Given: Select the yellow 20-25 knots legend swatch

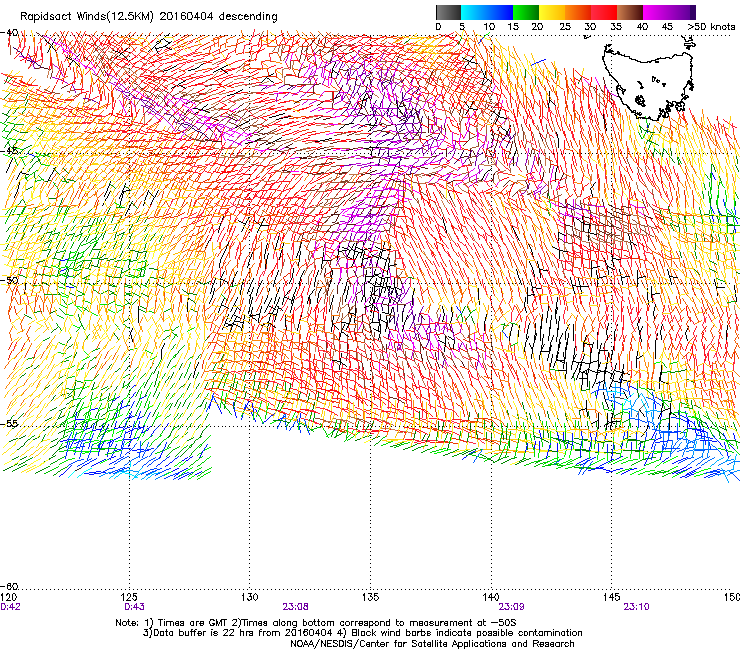Looking at the screenshot, I should click(552, 12).
